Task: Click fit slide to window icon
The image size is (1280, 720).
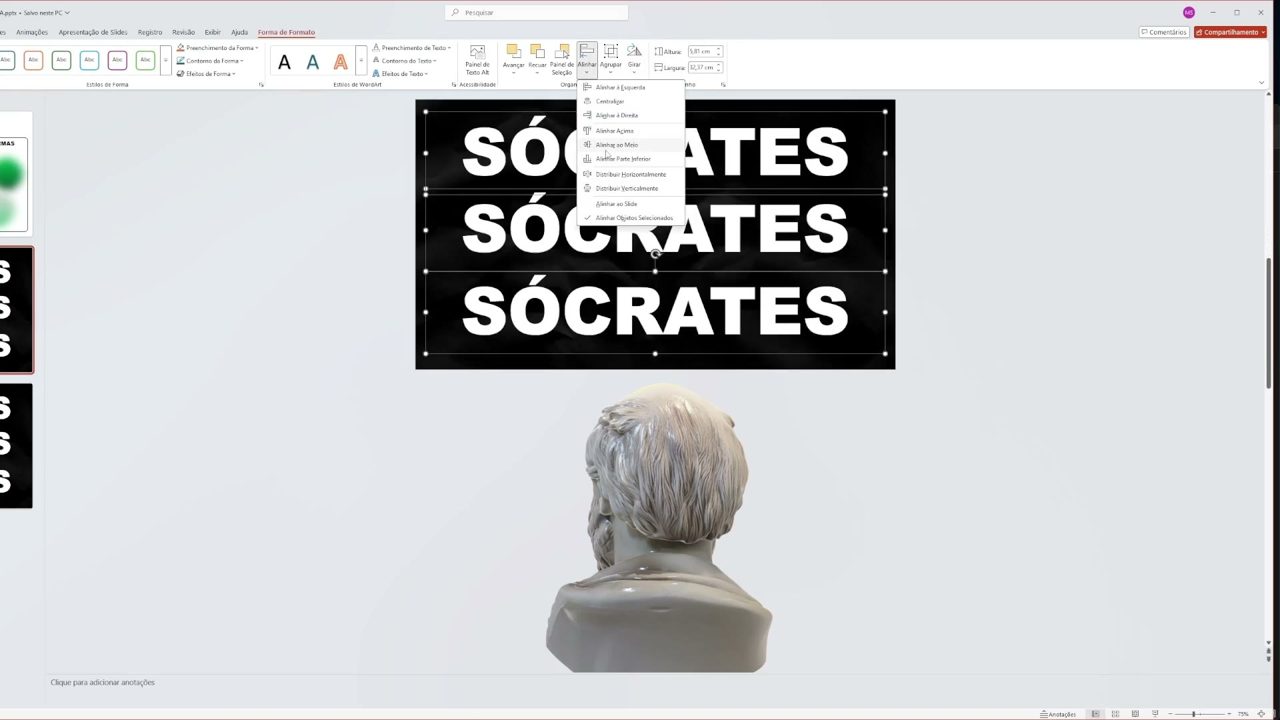Action: pos(1261,714)
